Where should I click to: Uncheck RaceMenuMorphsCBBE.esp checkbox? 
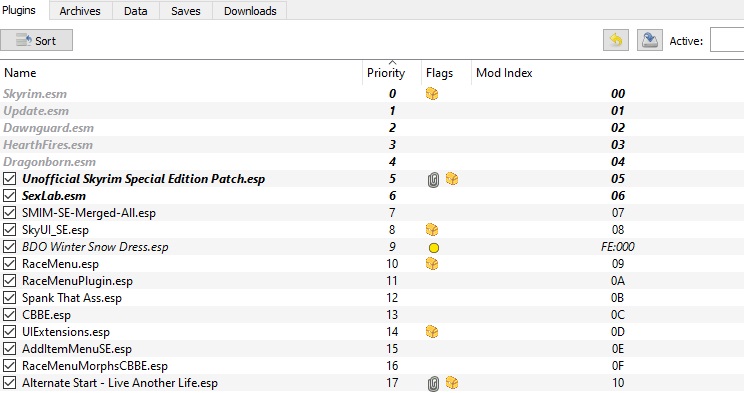coord(9,366)
